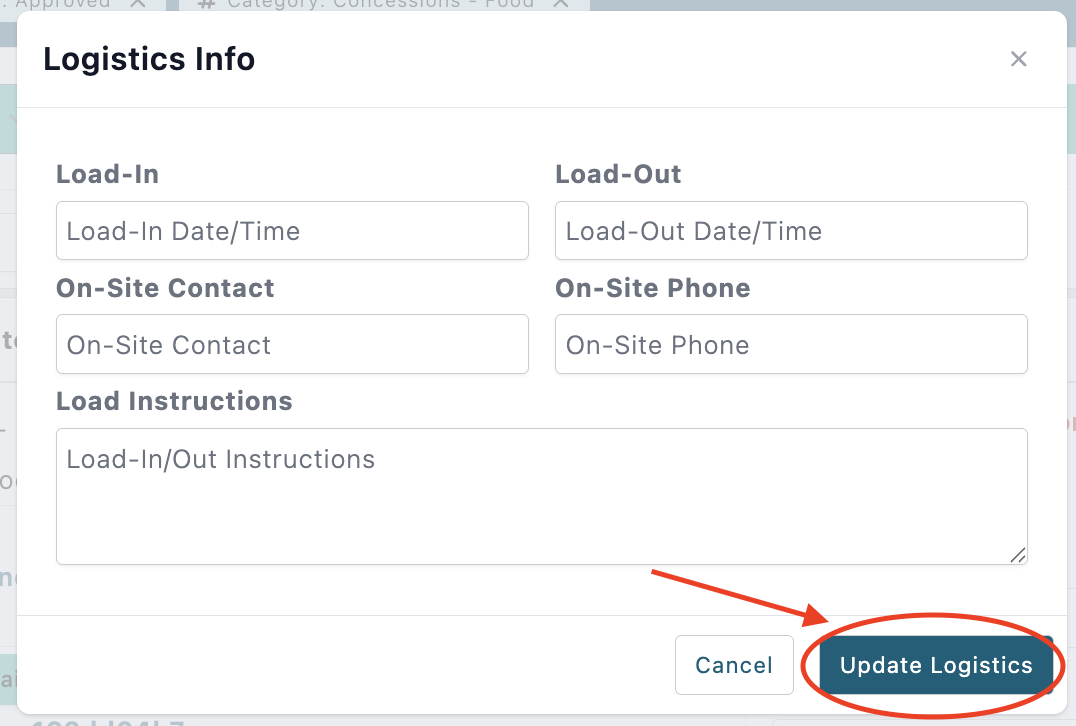Click the hash icon on Category chip

pos(206,4)
